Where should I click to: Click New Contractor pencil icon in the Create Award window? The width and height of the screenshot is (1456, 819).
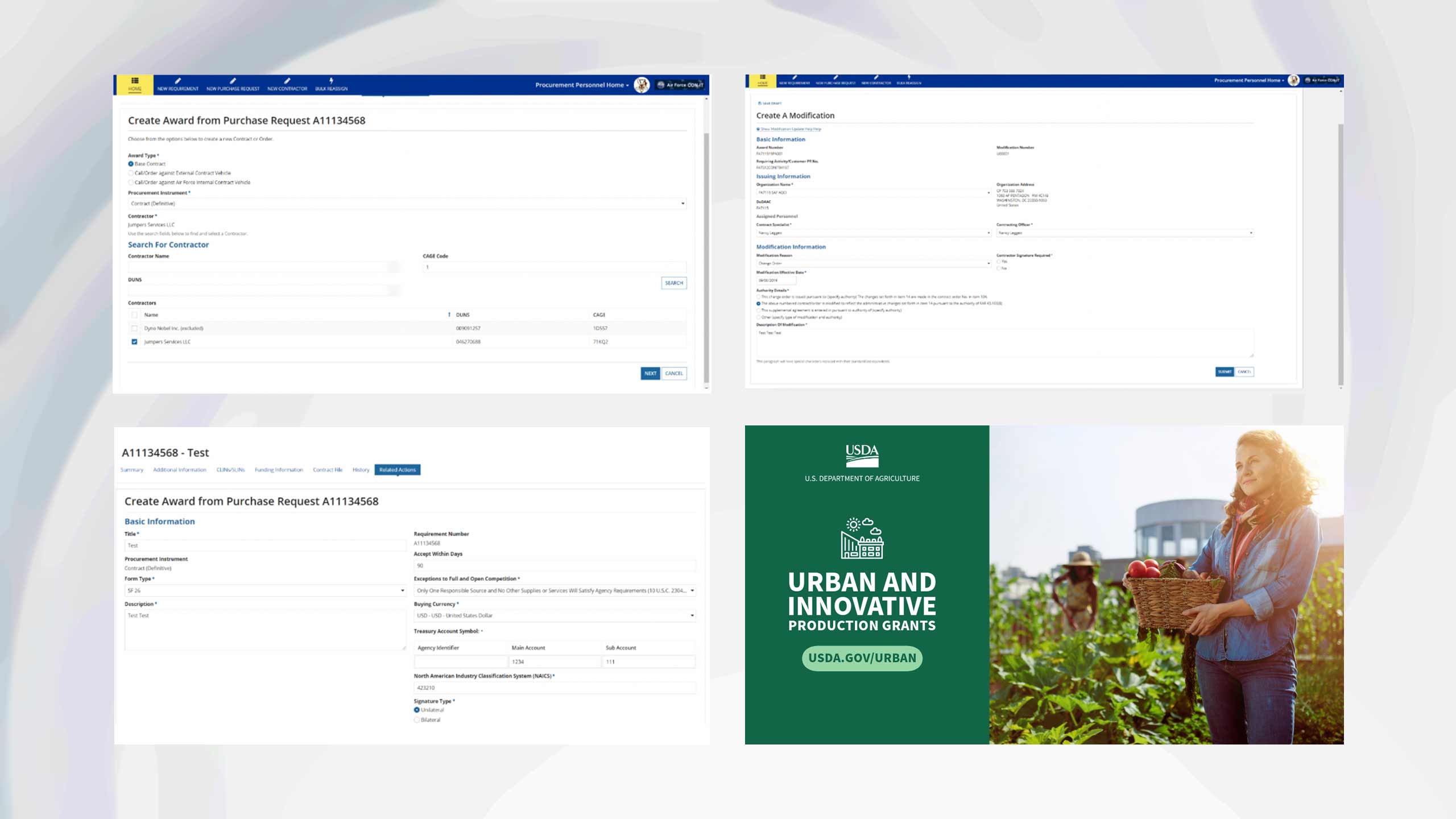287,81
